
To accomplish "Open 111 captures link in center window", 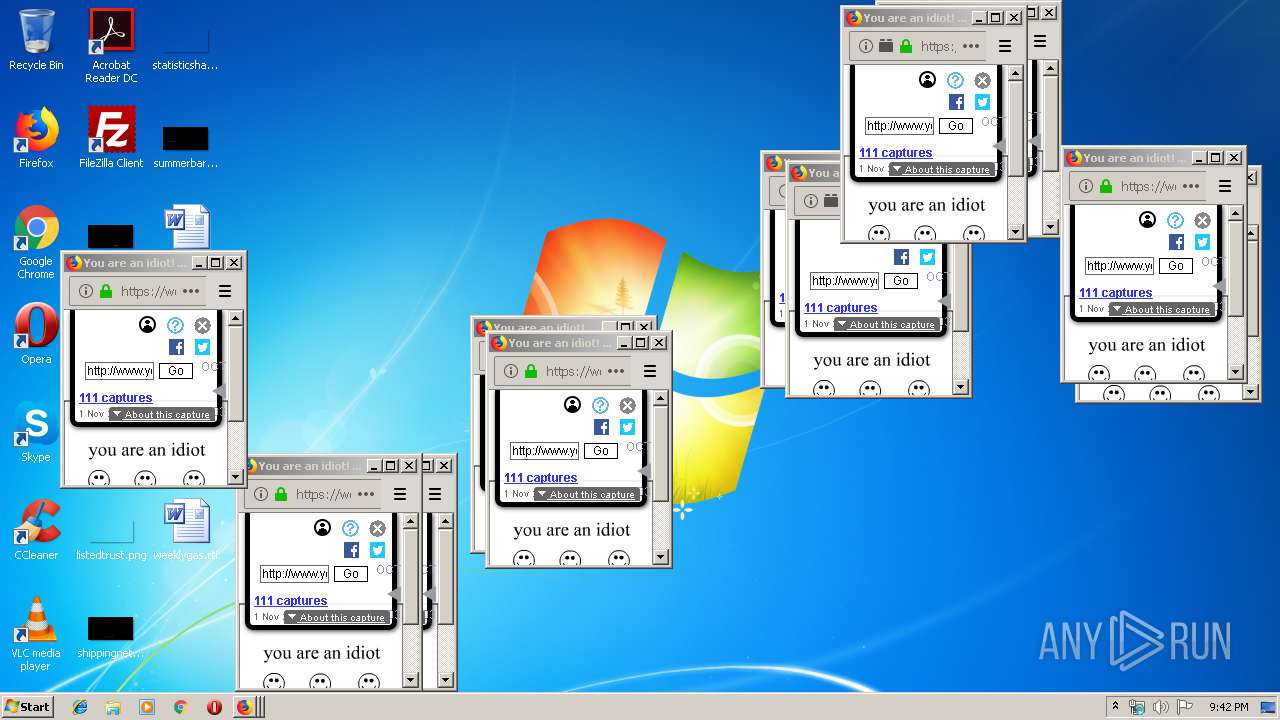I will (541, 478).
